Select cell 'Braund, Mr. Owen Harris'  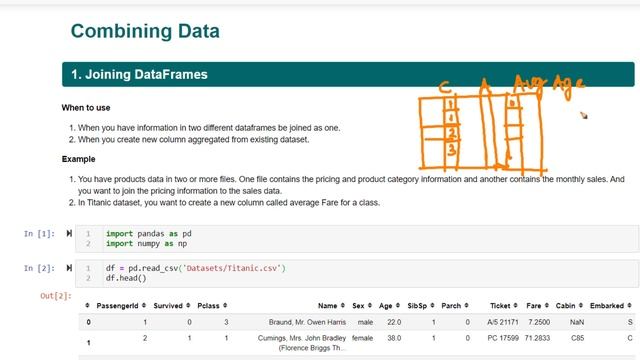307,322
